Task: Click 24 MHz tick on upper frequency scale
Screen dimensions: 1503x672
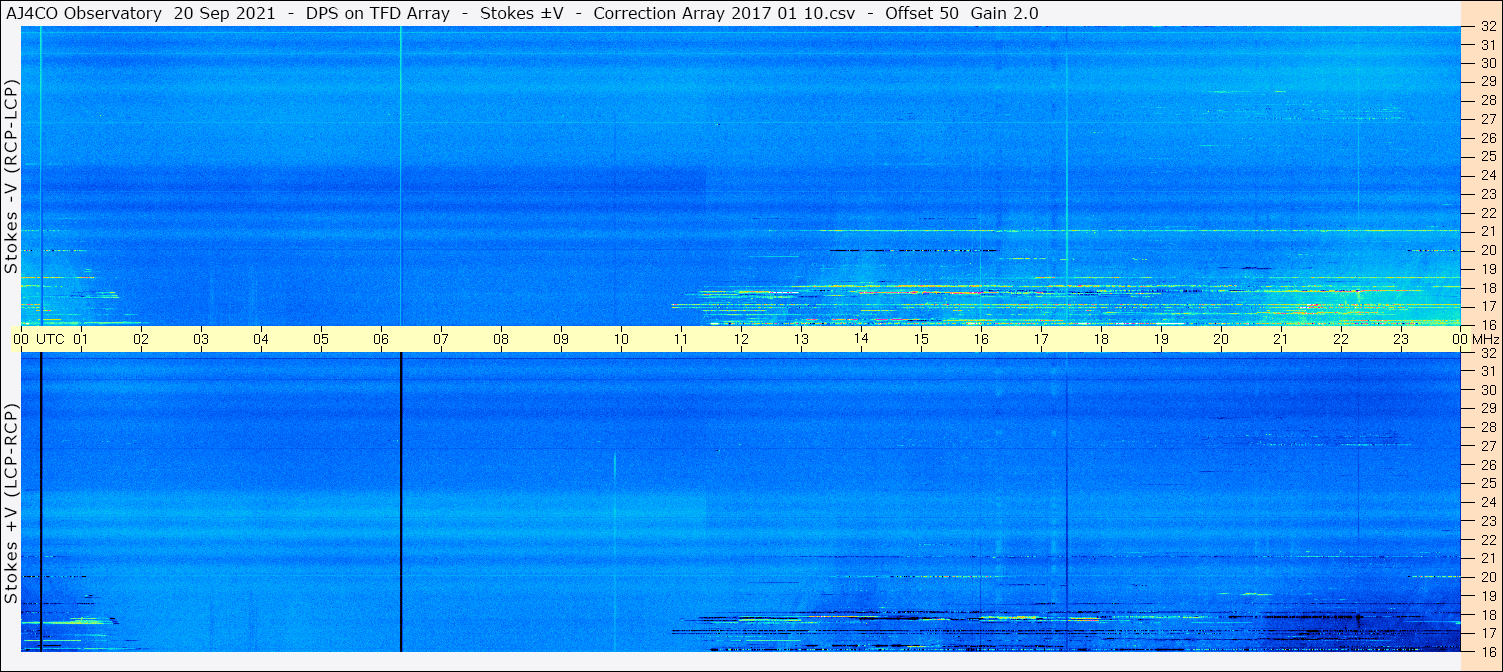Action: point(1488,176)
